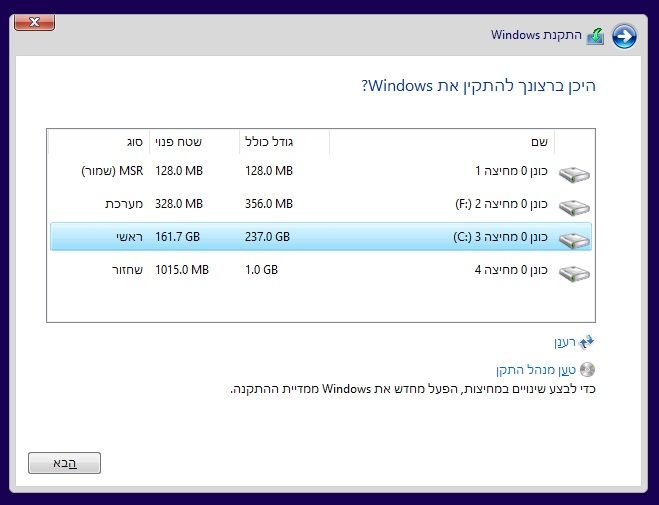Close the Windows setup dialog
659x505 pixels.
click(34, 22)
